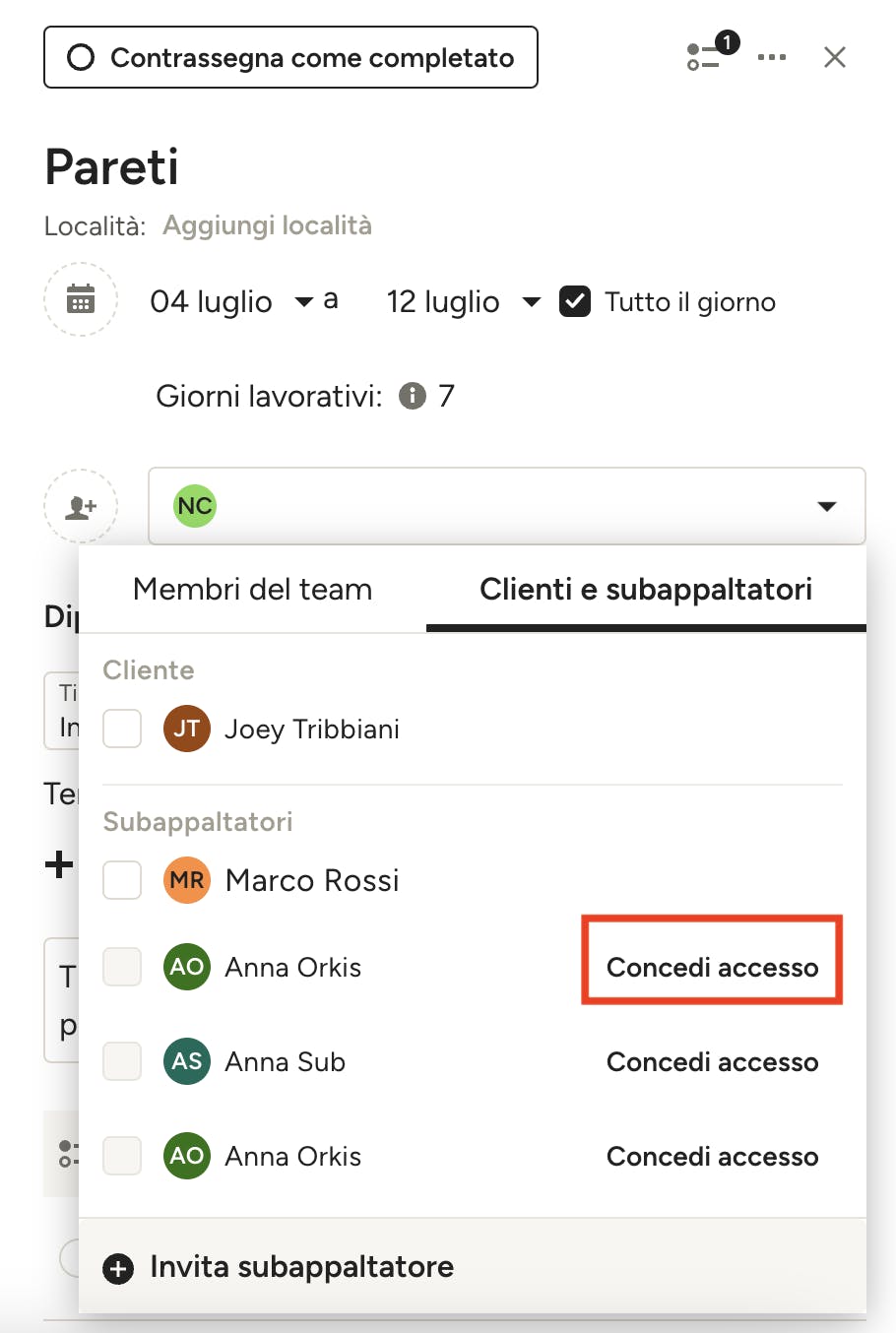Select the Clienti e subappaltatori tab
Viewport: 896px width, 1333px height.
[x=646, y=589]
